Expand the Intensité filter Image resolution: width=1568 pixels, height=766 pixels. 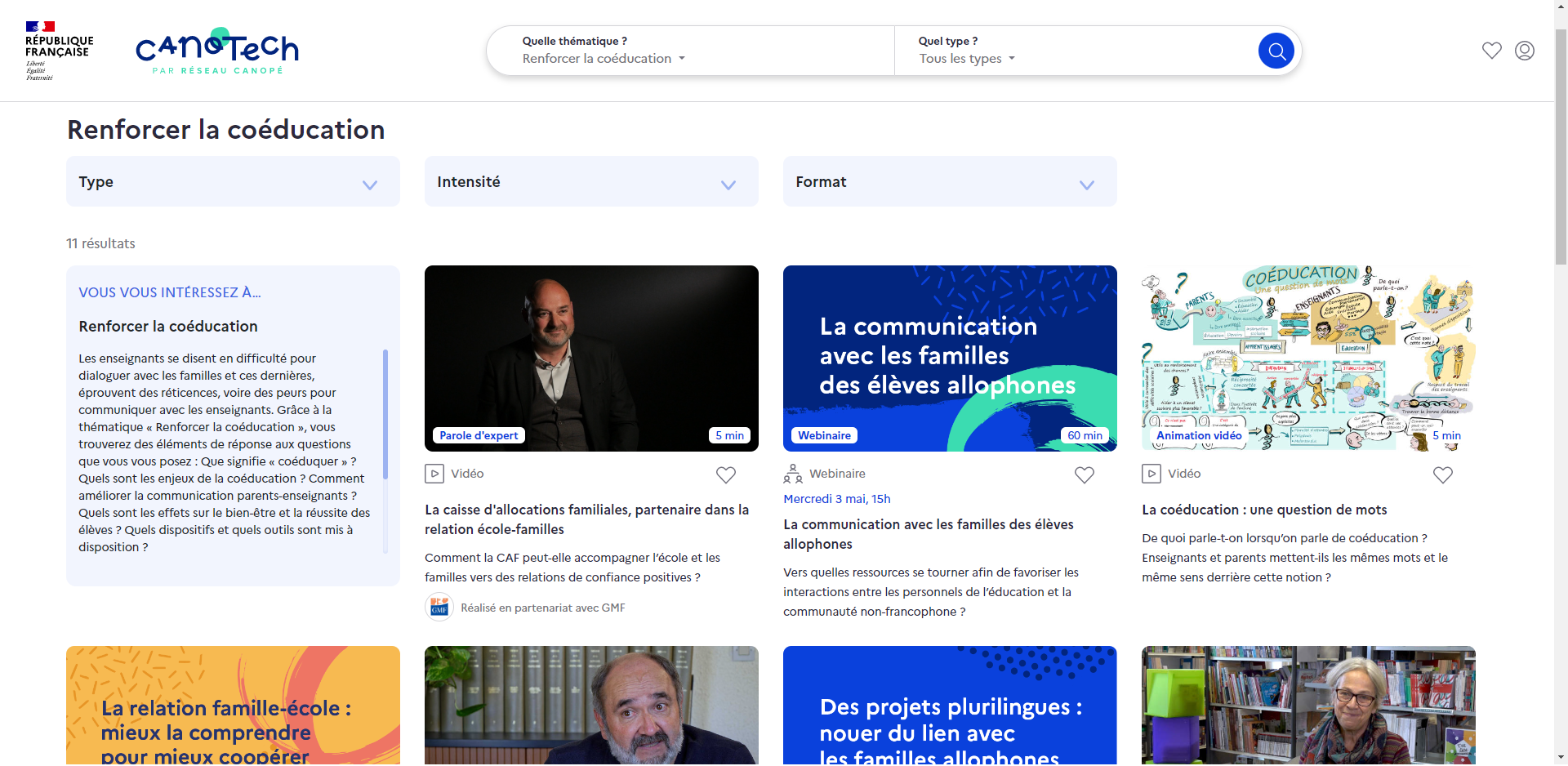click(x=591, y=181)
